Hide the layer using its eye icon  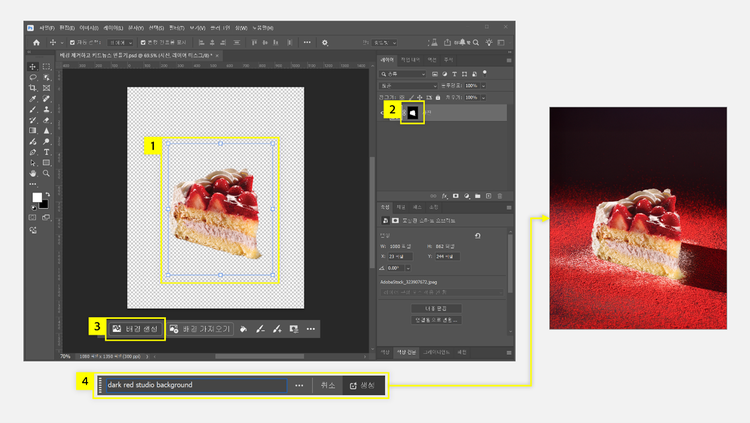[x=383, y=113]
